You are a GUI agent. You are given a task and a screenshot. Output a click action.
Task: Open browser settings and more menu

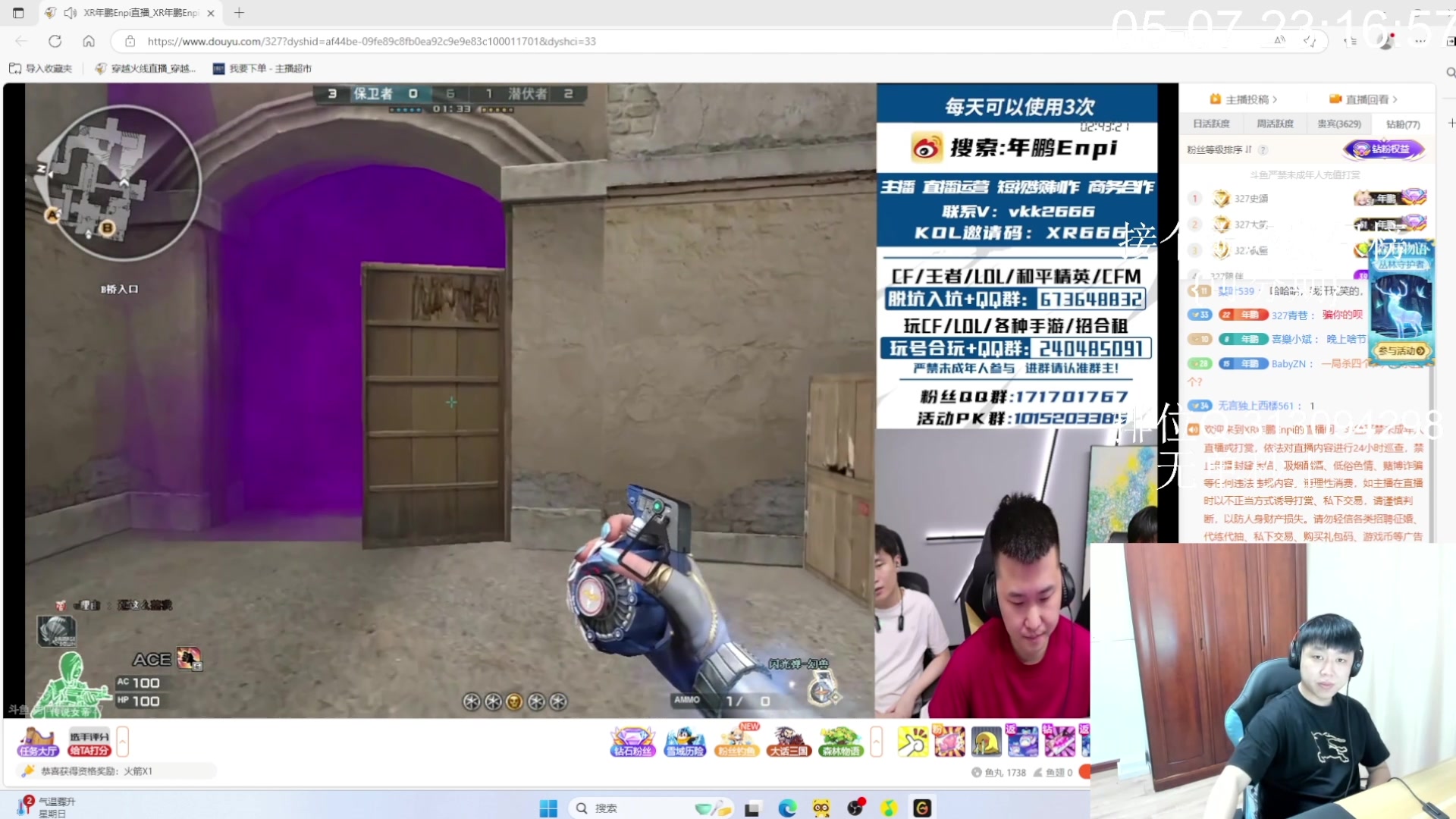click(x=1420, y=41)
